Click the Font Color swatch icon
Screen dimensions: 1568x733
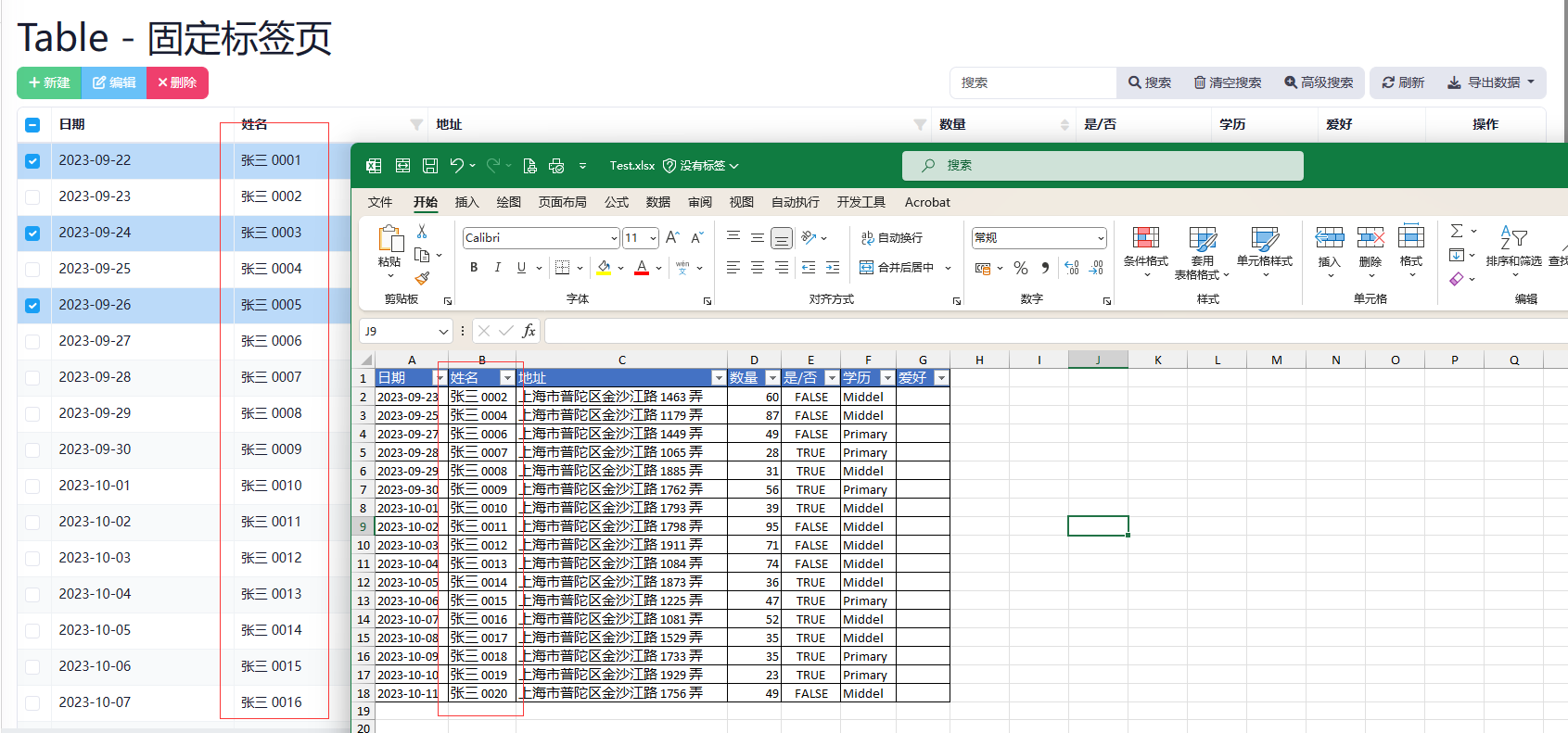pos(642,268)
